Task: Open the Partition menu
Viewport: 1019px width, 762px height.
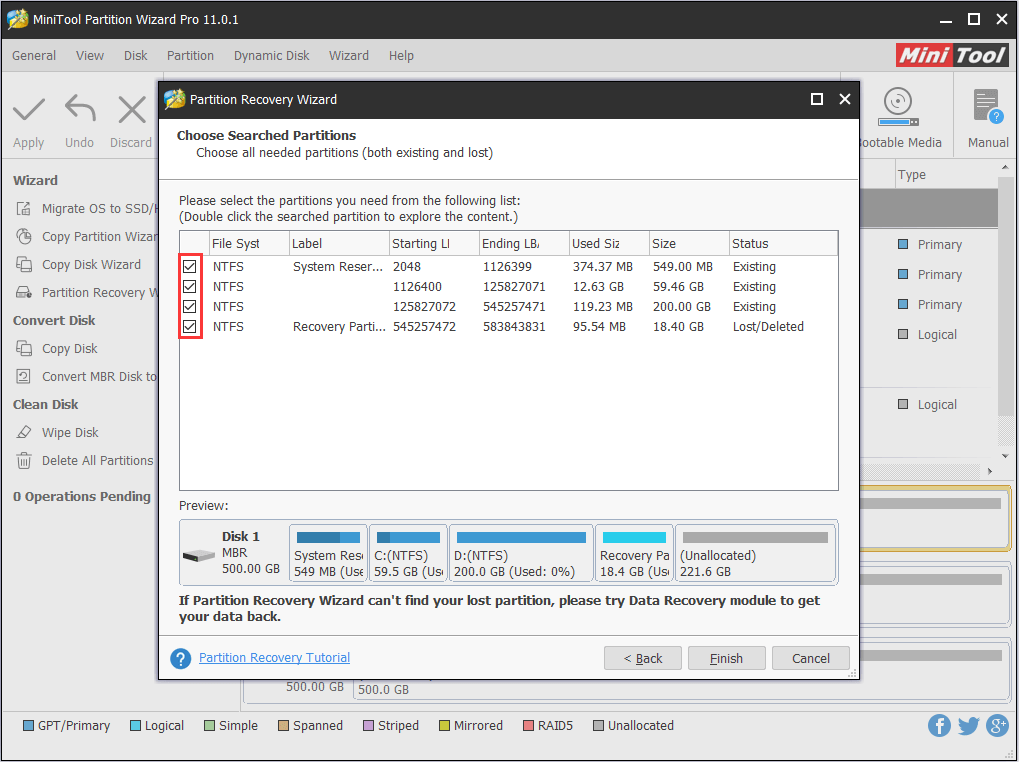Action: click(190, 56)
